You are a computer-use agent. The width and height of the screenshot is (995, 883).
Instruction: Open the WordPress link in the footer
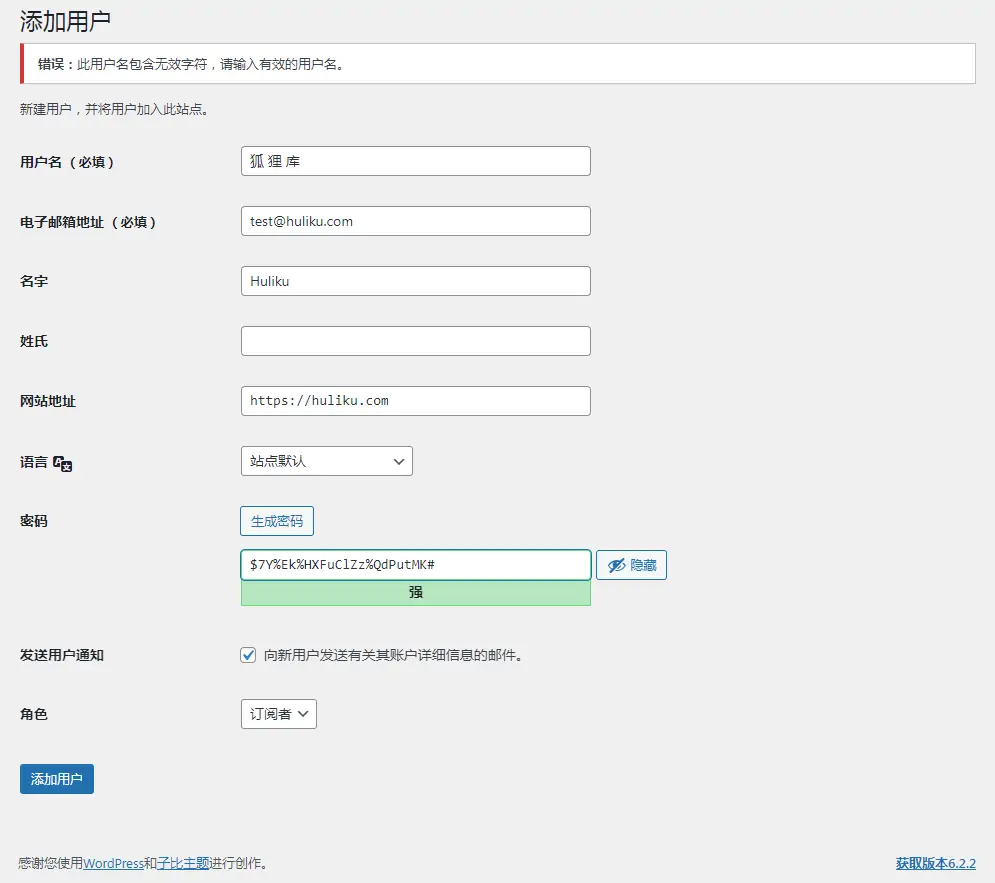coord(113,863)
